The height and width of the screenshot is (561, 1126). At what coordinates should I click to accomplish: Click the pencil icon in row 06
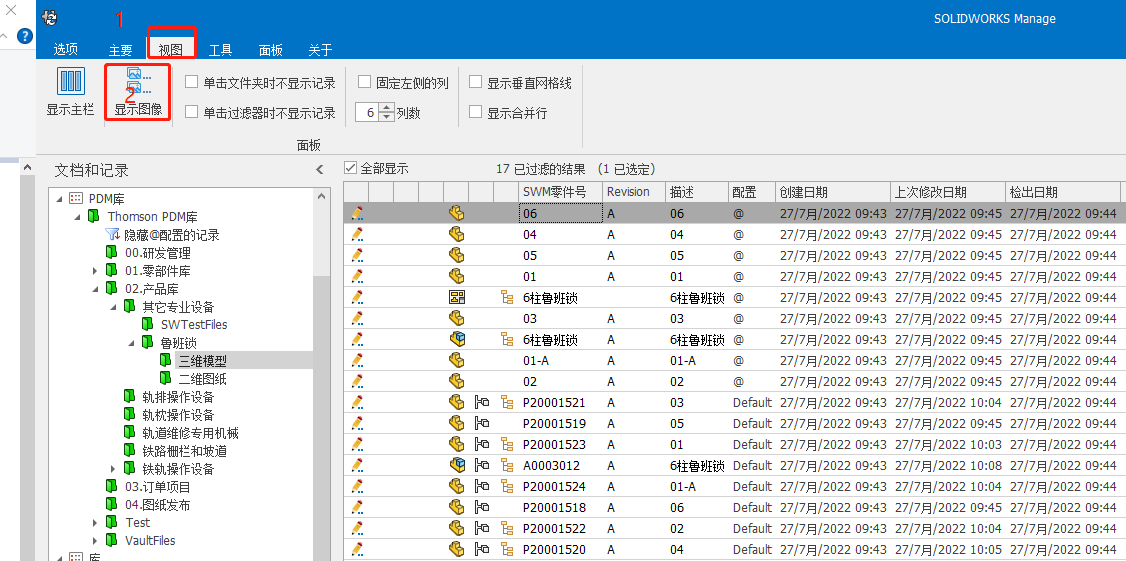[x=357, y=213]
